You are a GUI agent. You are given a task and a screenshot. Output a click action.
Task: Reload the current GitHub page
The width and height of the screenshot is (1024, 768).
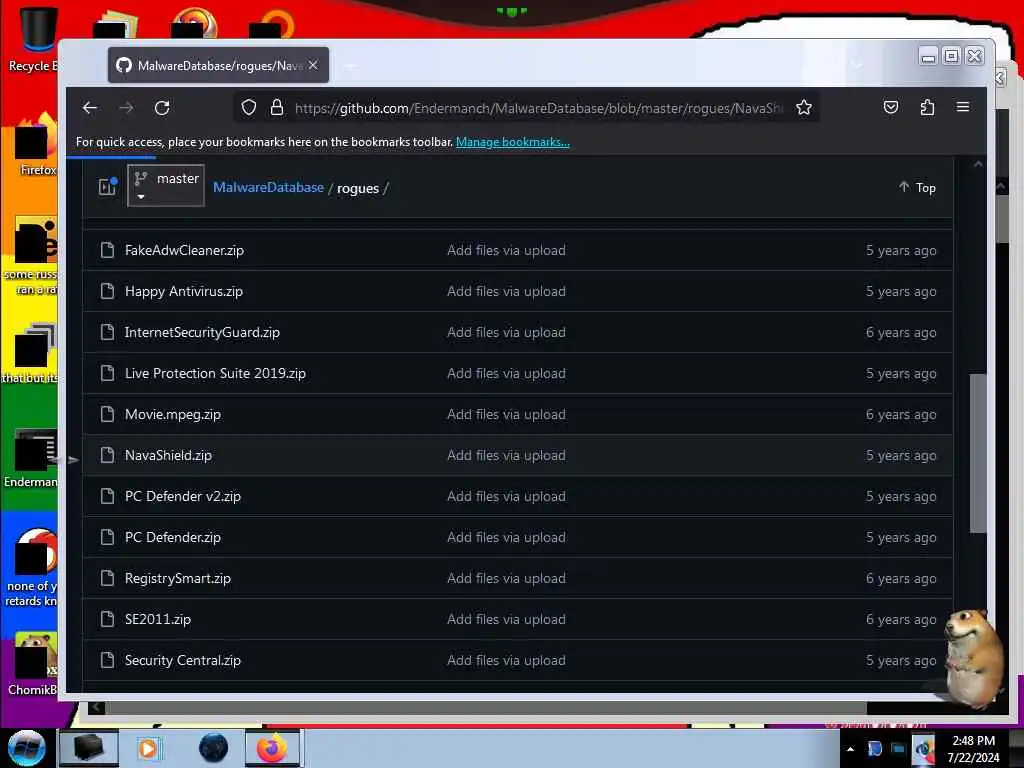[162, 108]
